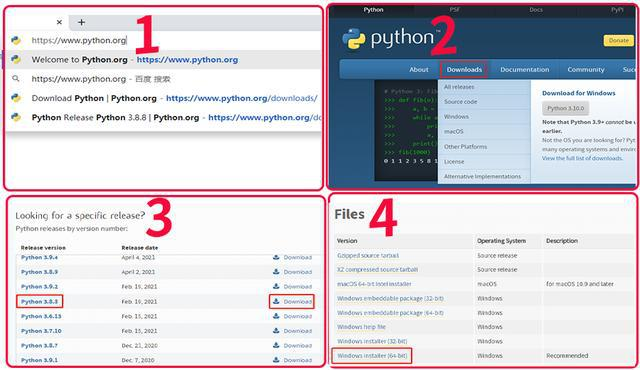Download the 'Windows help file'
The image size is (640, 370).
tap(361, 327)
